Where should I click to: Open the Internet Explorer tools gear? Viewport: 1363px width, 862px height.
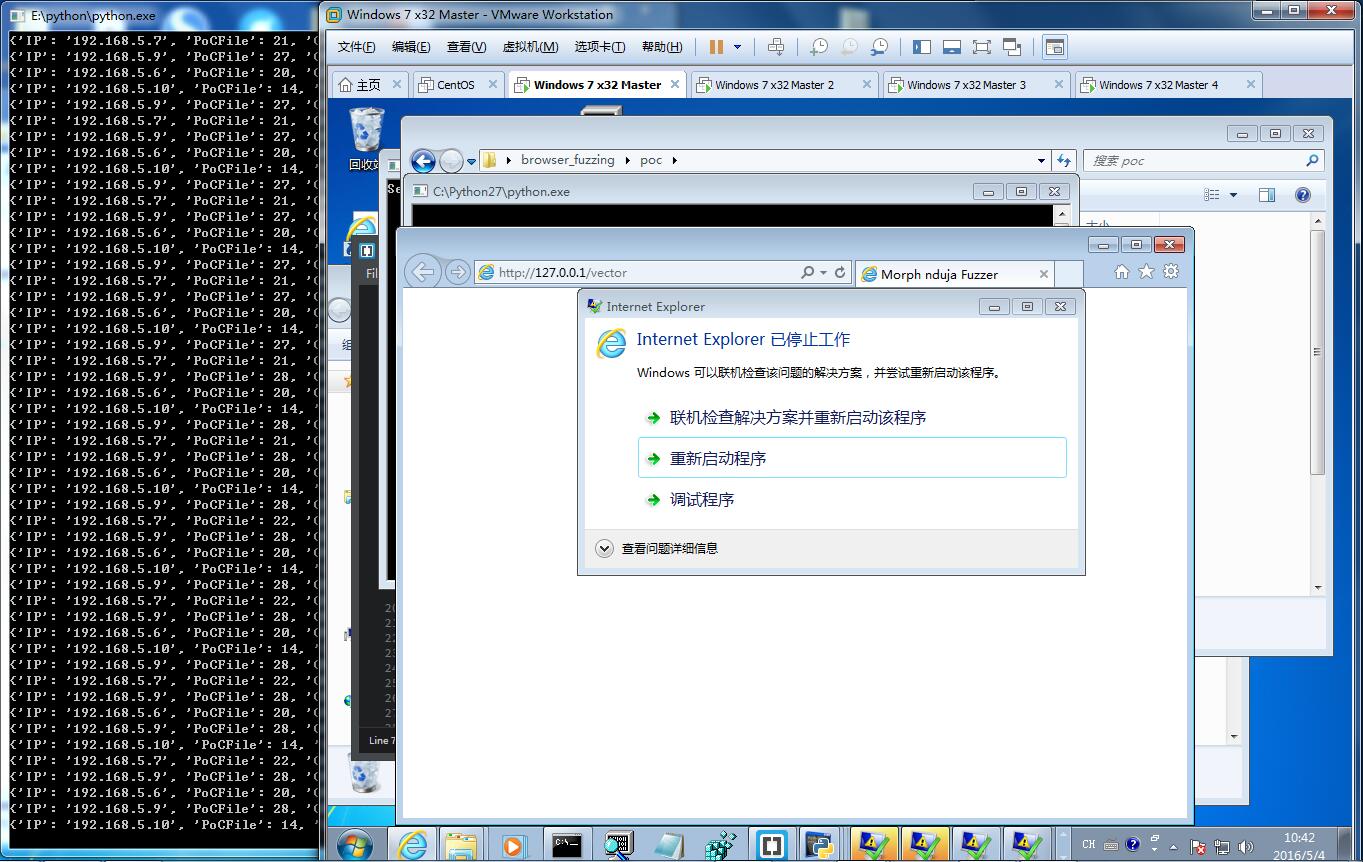pos(1171,272)
